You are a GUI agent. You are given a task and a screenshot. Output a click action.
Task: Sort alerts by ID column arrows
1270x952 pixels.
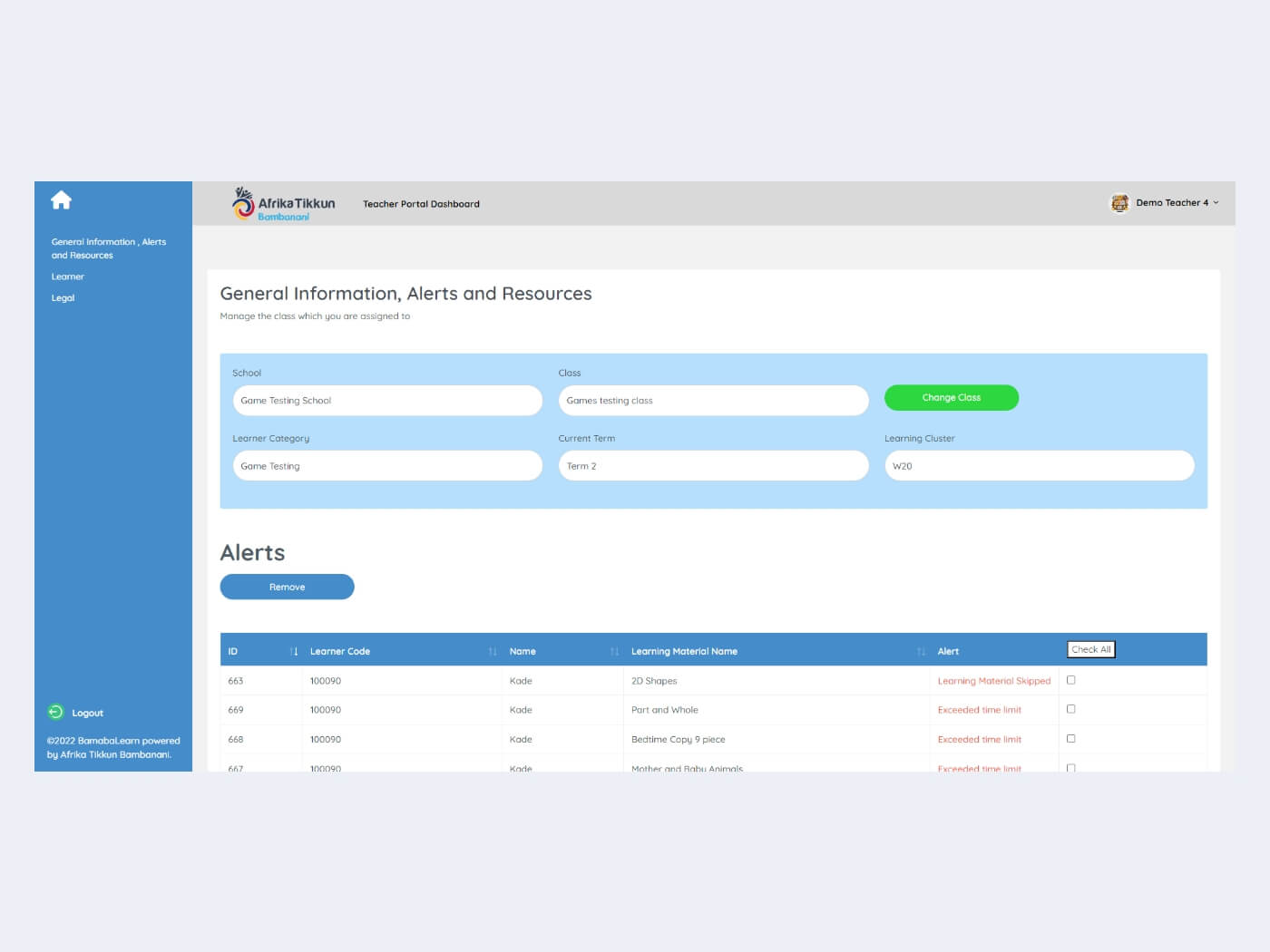(x=293, y=652)
